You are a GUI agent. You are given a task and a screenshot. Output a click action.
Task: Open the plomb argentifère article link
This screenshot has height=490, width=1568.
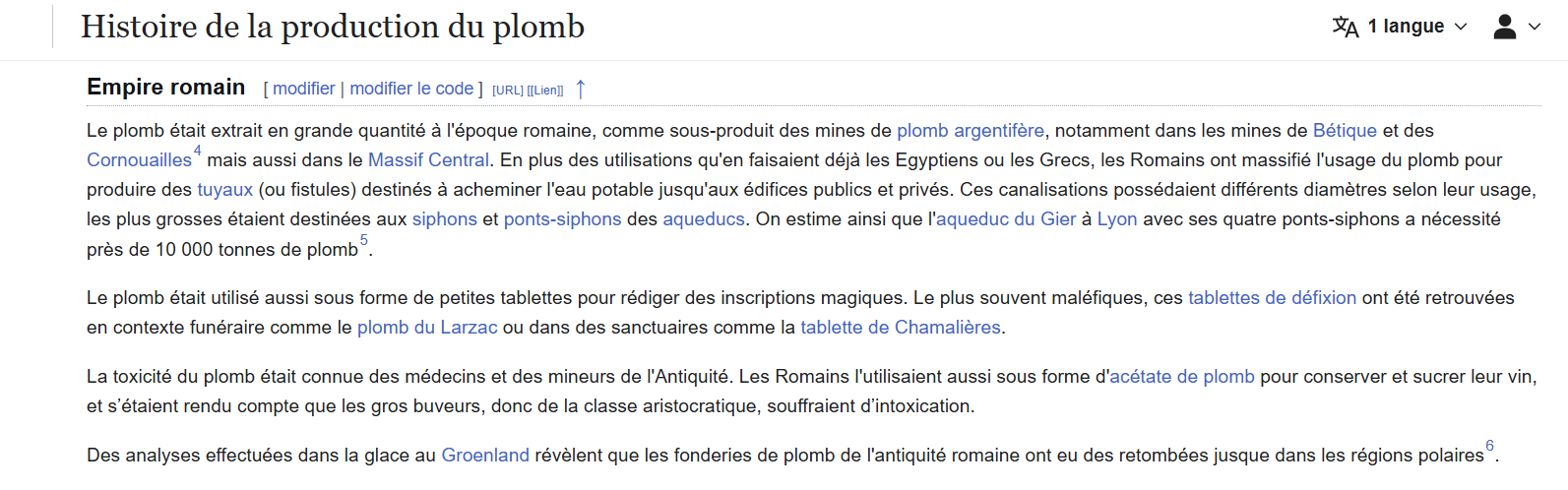[970, 131]
